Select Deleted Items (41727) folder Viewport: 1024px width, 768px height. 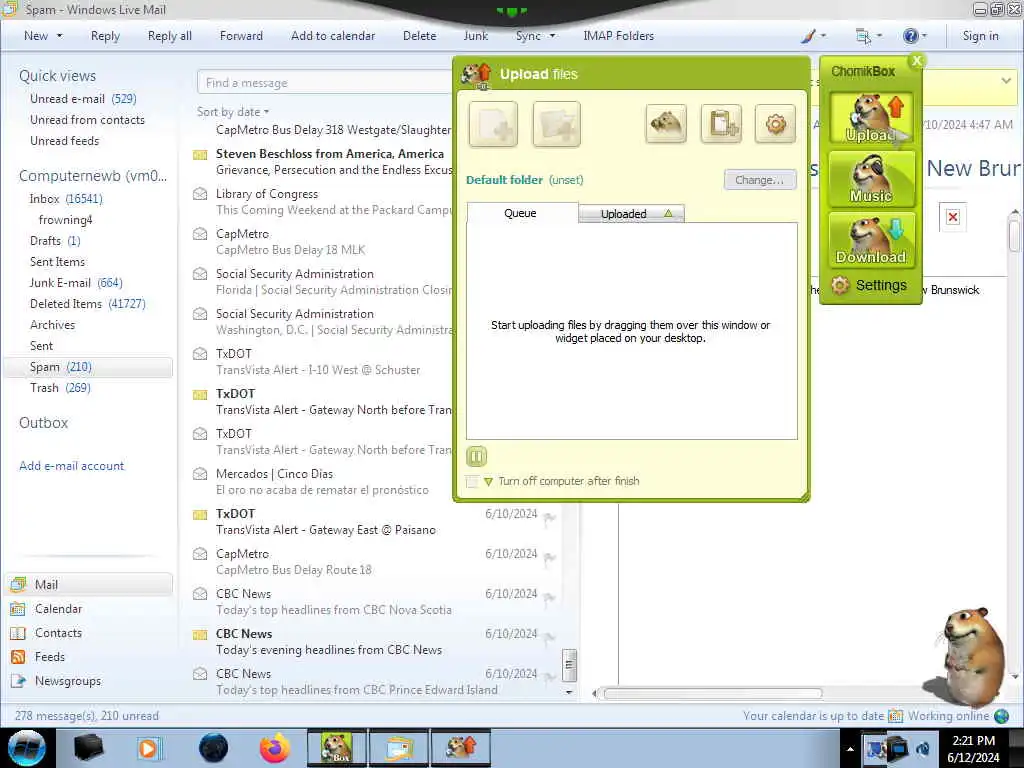88,304
